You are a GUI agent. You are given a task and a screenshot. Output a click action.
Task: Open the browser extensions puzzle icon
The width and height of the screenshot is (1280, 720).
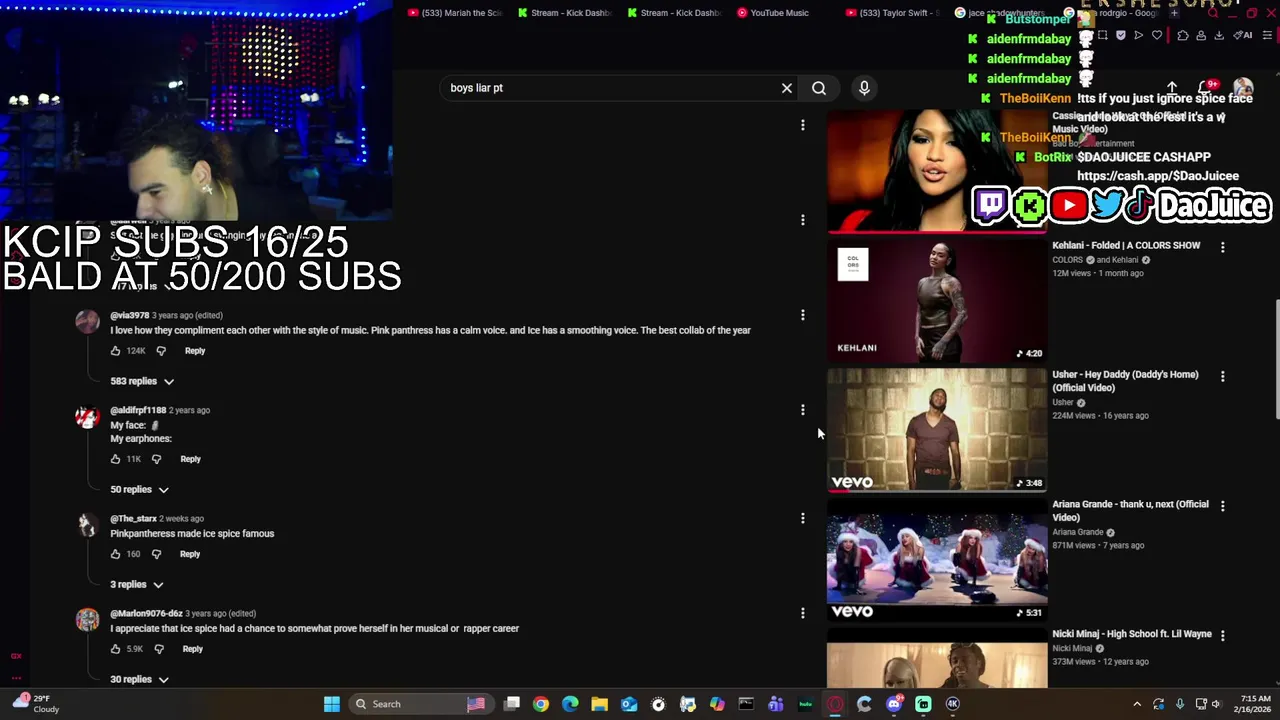click(x=1183, y=36)
